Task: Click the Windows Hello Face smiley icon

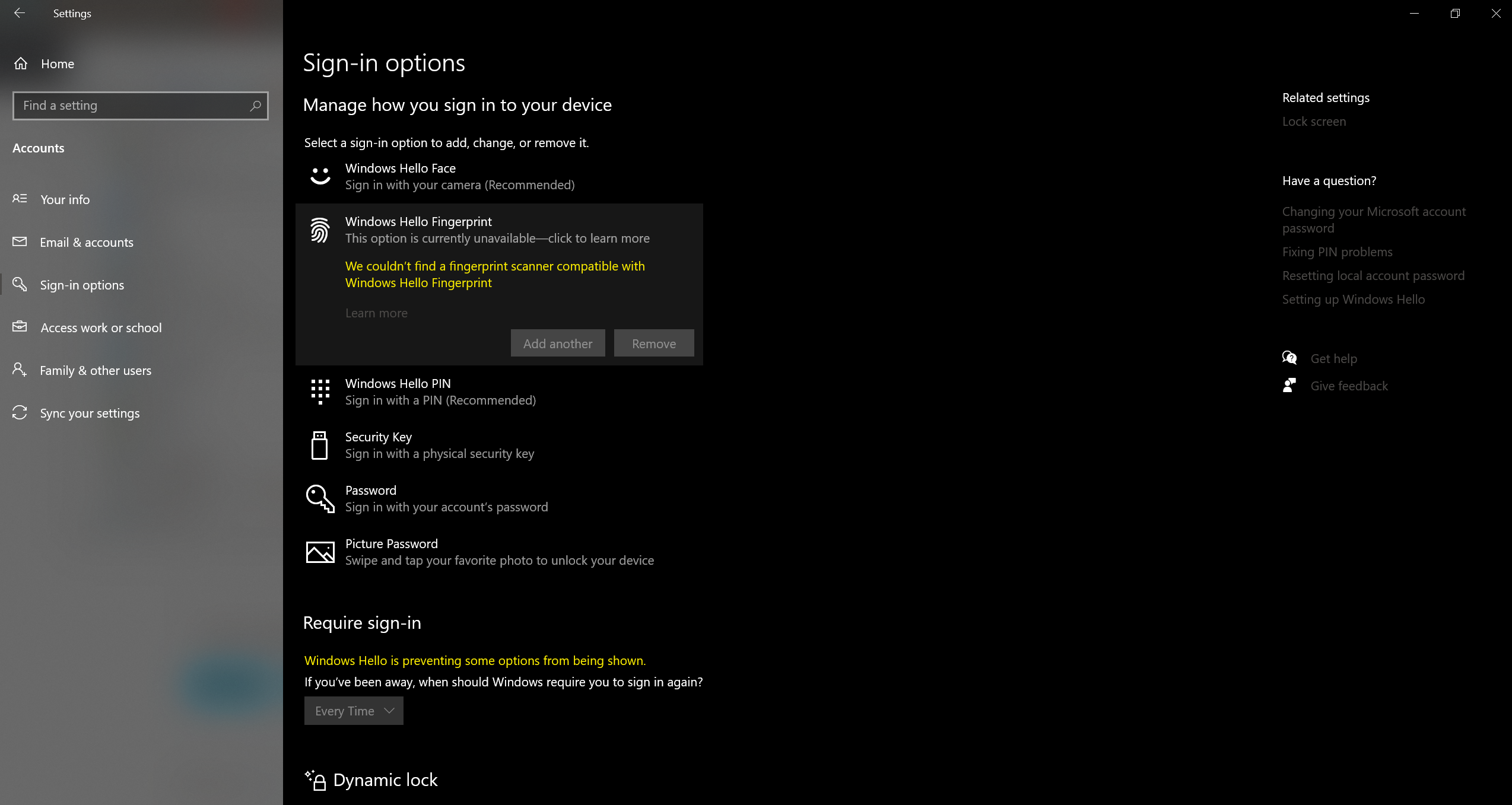Action: pos(320,176)
